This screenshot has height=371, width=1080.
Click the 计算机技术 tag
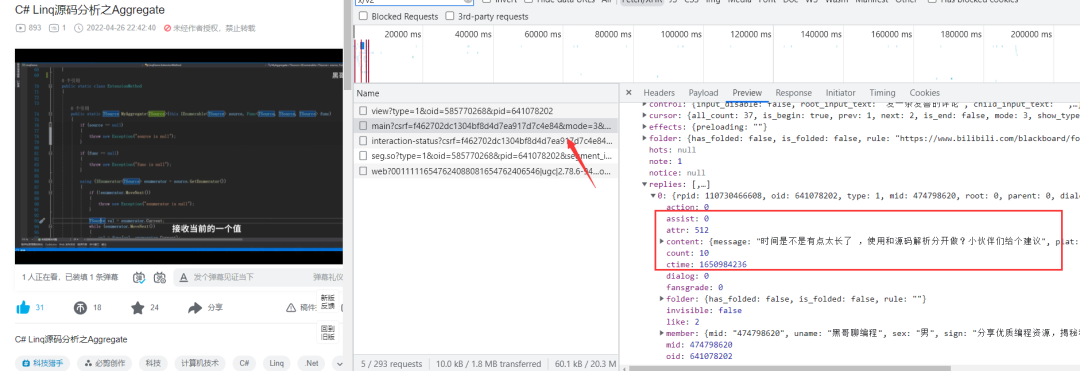(x=200, y=363)
